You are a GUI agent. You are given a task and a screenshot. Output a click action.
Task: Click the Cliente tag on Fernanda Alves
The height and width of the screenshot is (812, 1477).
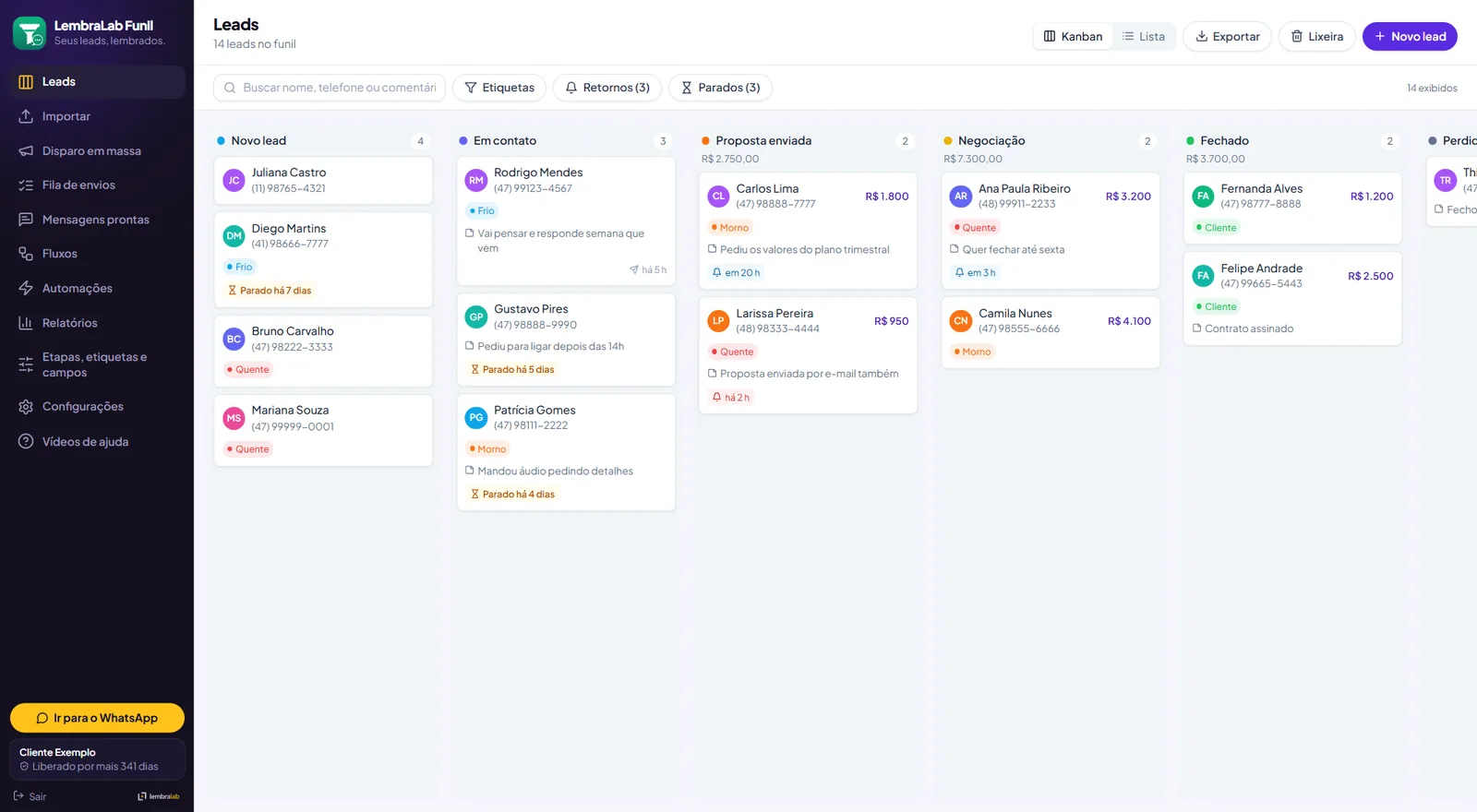1216,228
